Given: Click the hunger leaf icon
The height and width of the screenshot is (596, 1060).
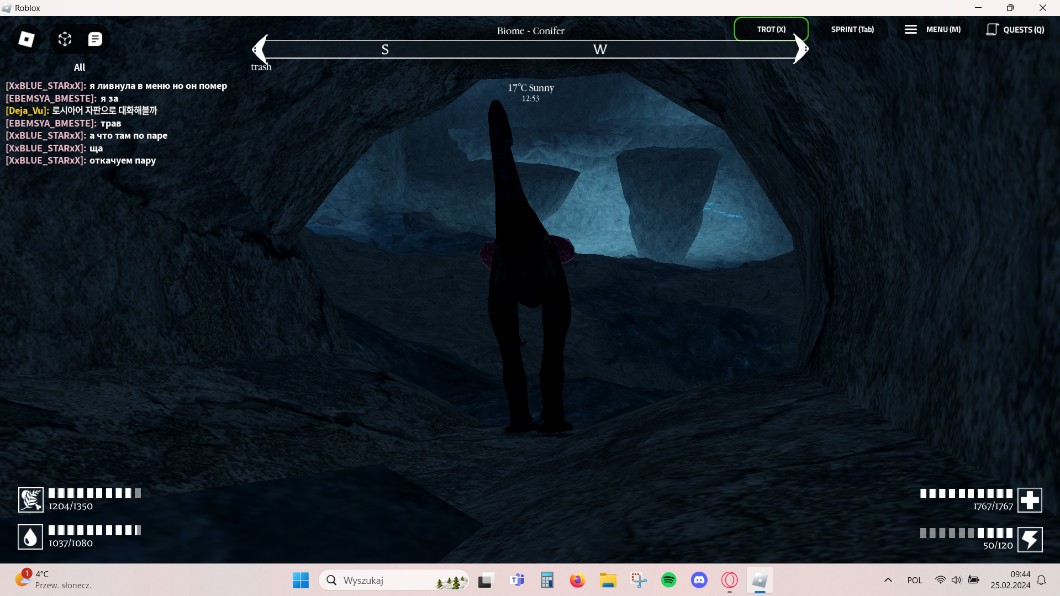Looking at the screenshot, I should 31,499.
